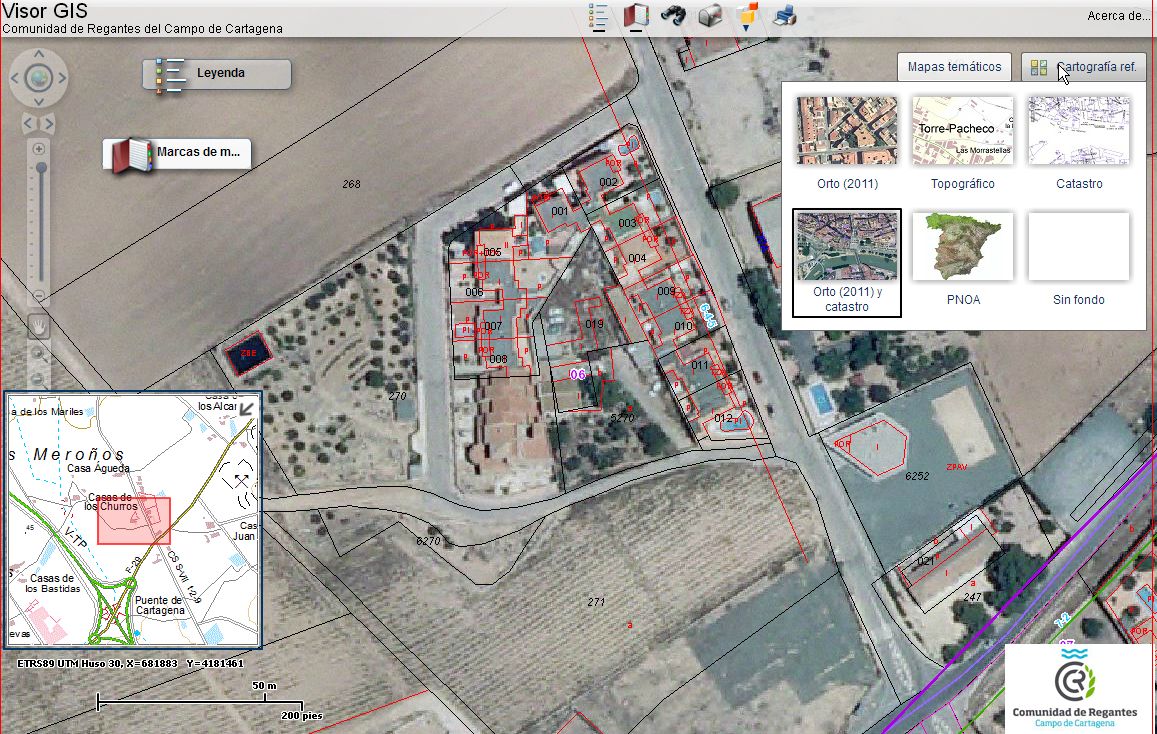The image size is (1157, 734).
Task: Click the legend list icon in top toolbar
Action: pos(599,16)
